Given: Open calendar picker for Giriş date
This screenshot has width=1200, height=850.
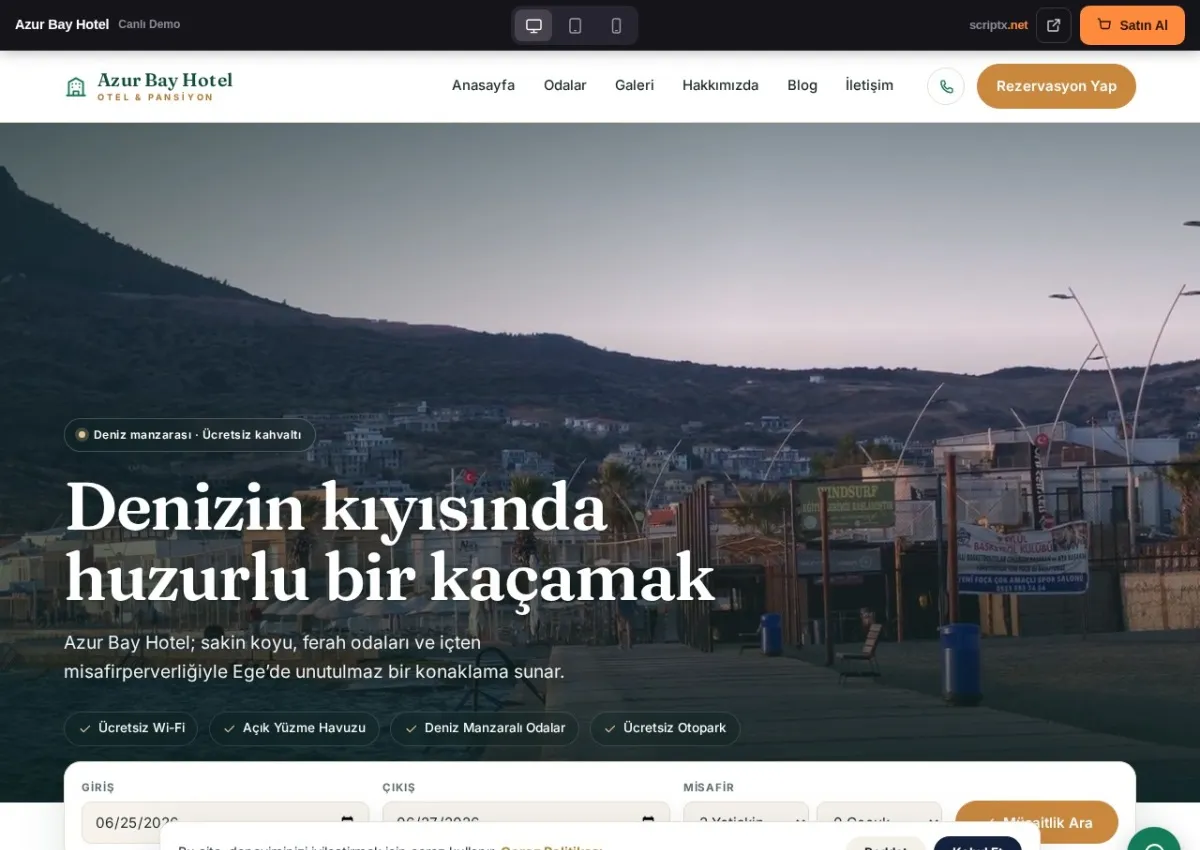Looking at the screenshot, I should 347,822.
